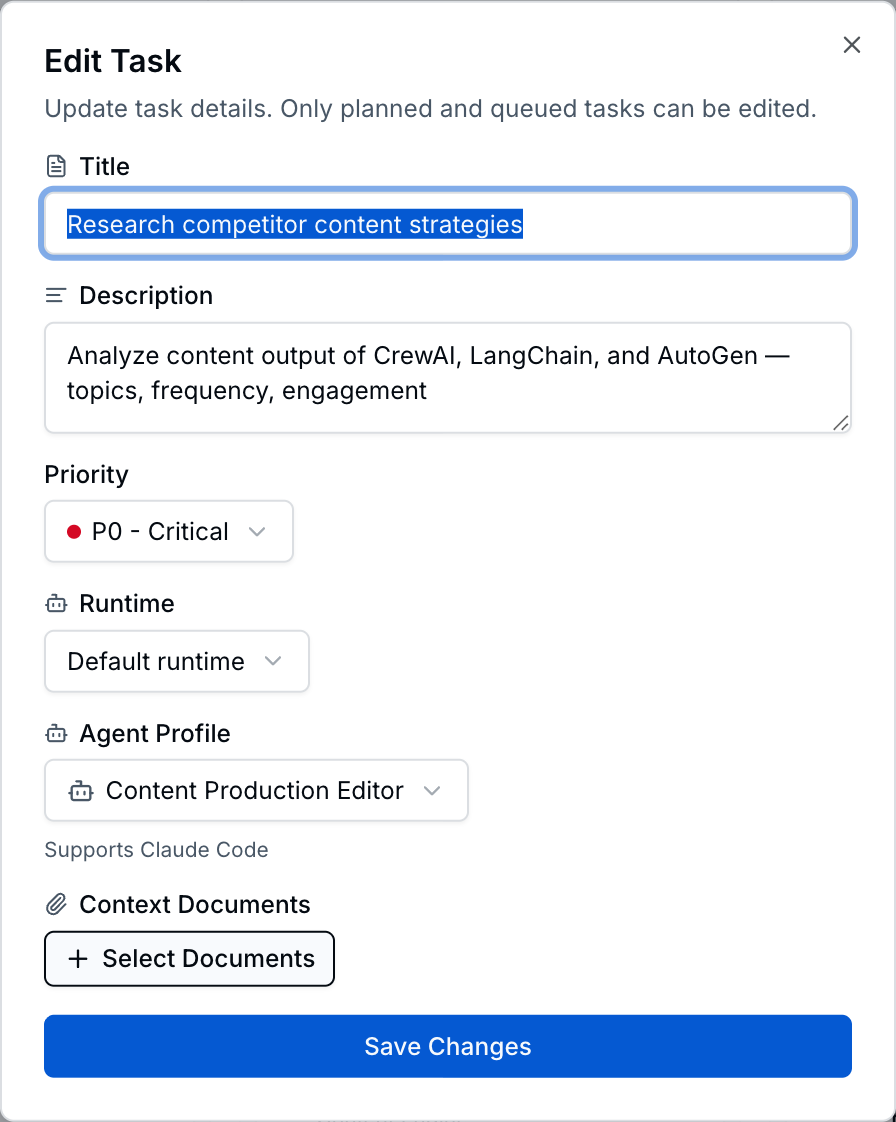This screenshot has height=1122, width=896.
Task: Click the chevron on the Priority selector
Action: 260,531
